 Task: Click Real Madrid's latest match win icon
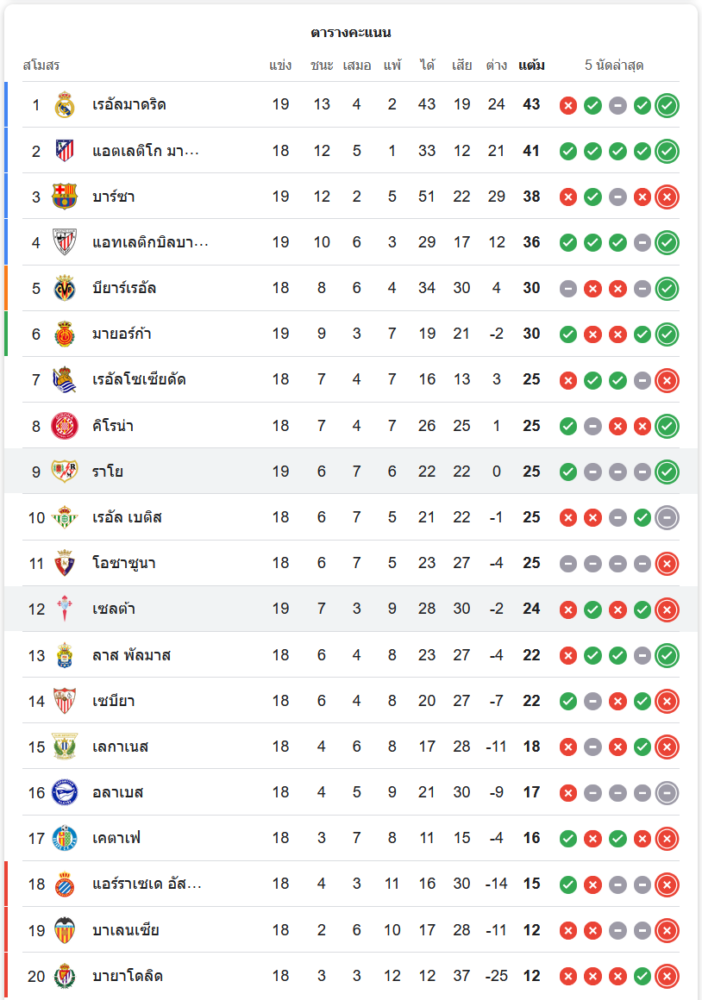(x=667, y=105)
